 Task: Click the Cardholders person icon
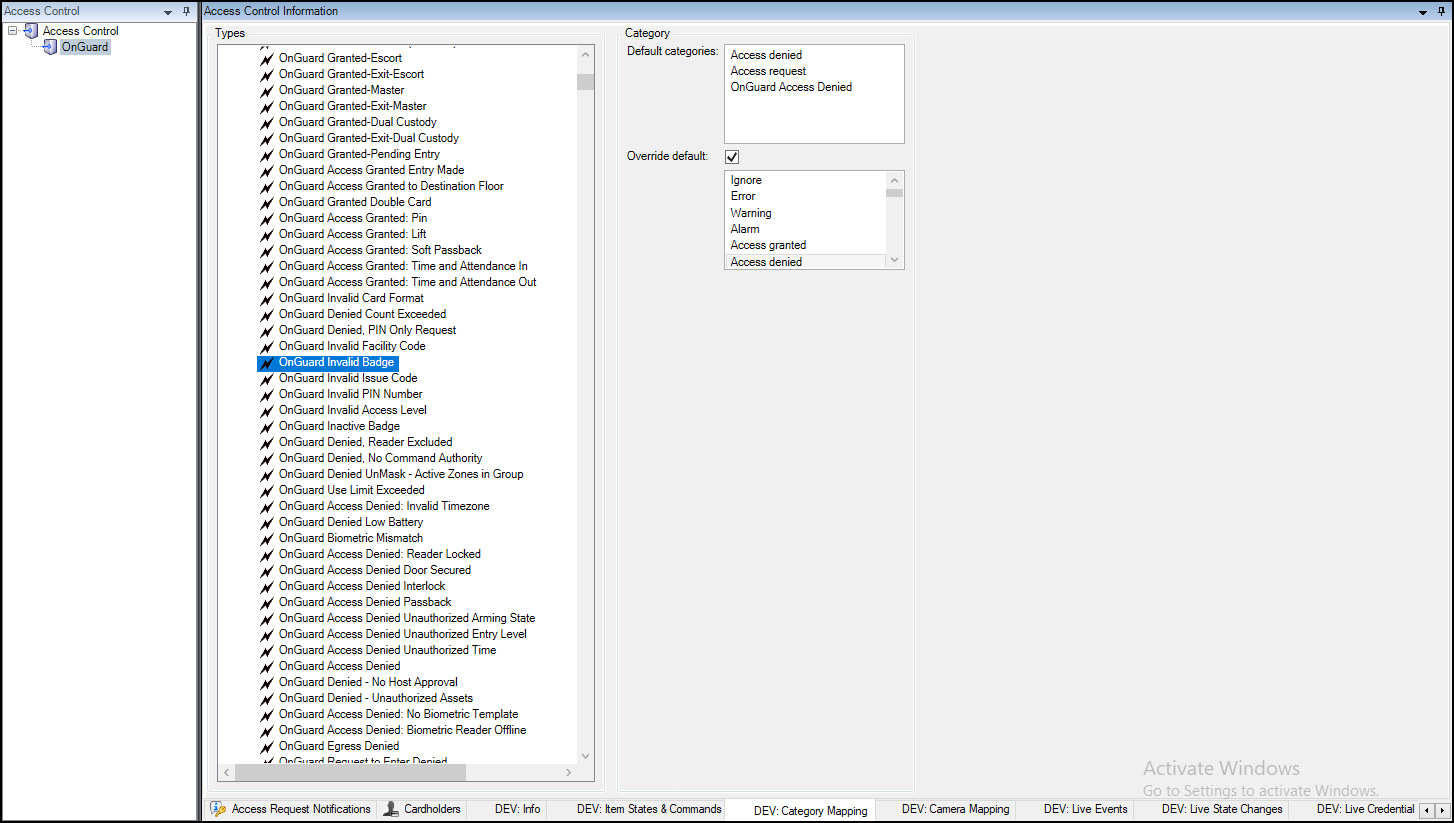[389, 809]
